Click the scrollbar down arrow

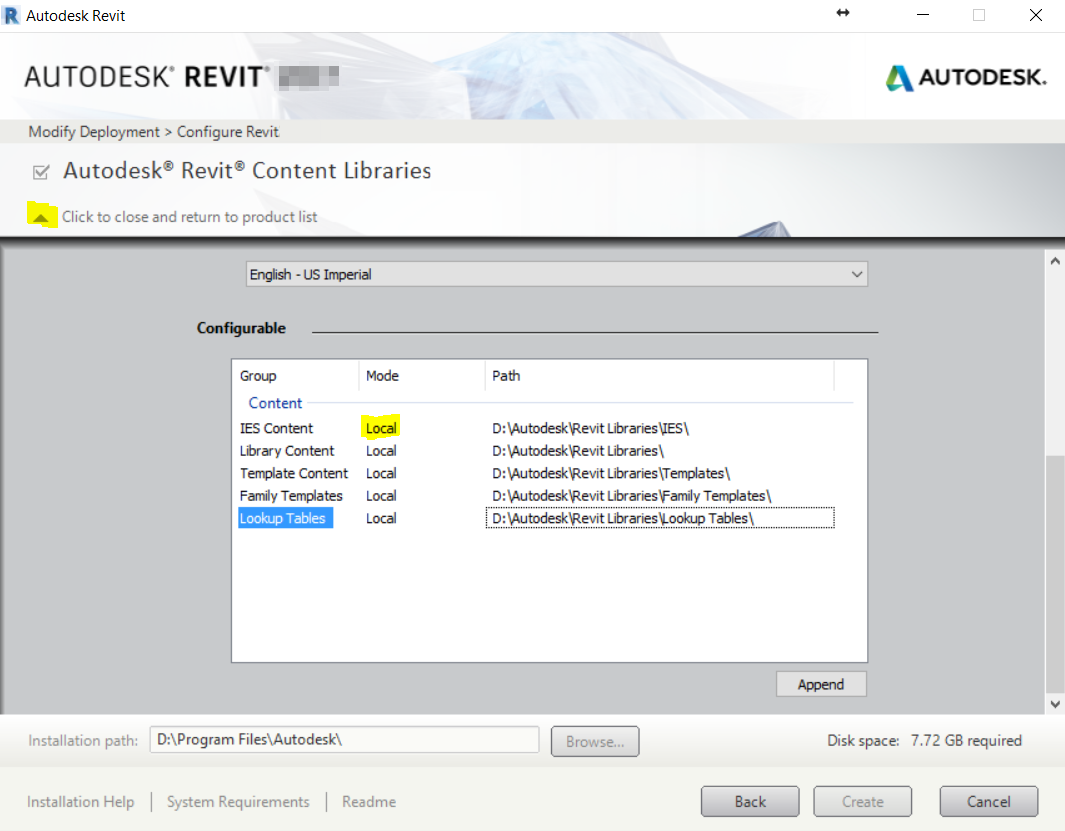pos(1055,704)
